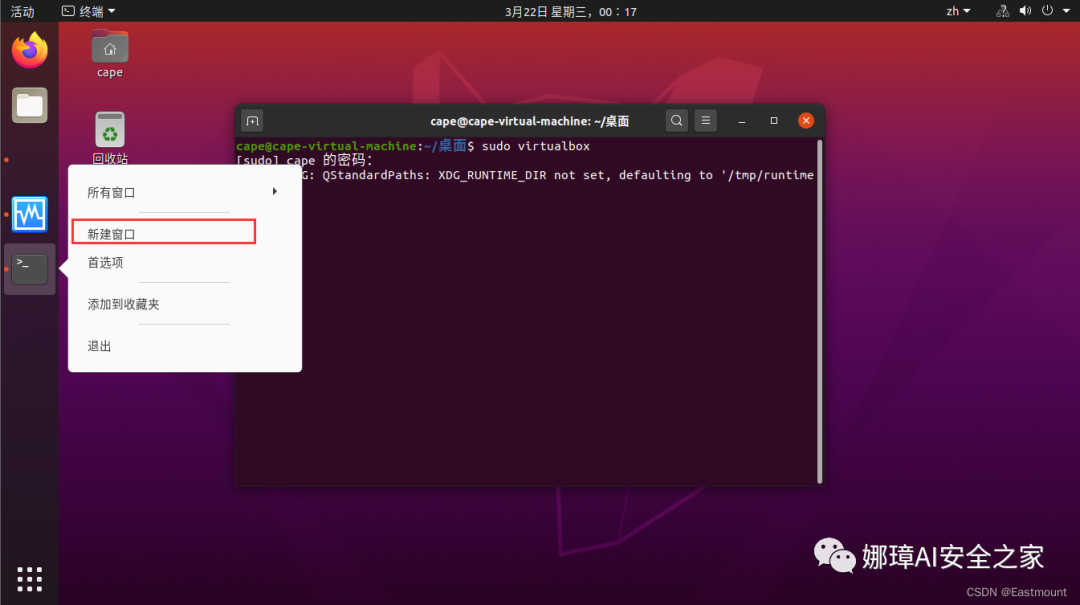Maximize the terminal window
Viewport: 1080px width, 605px height.
pyautogui.click(x=773, y=121)
